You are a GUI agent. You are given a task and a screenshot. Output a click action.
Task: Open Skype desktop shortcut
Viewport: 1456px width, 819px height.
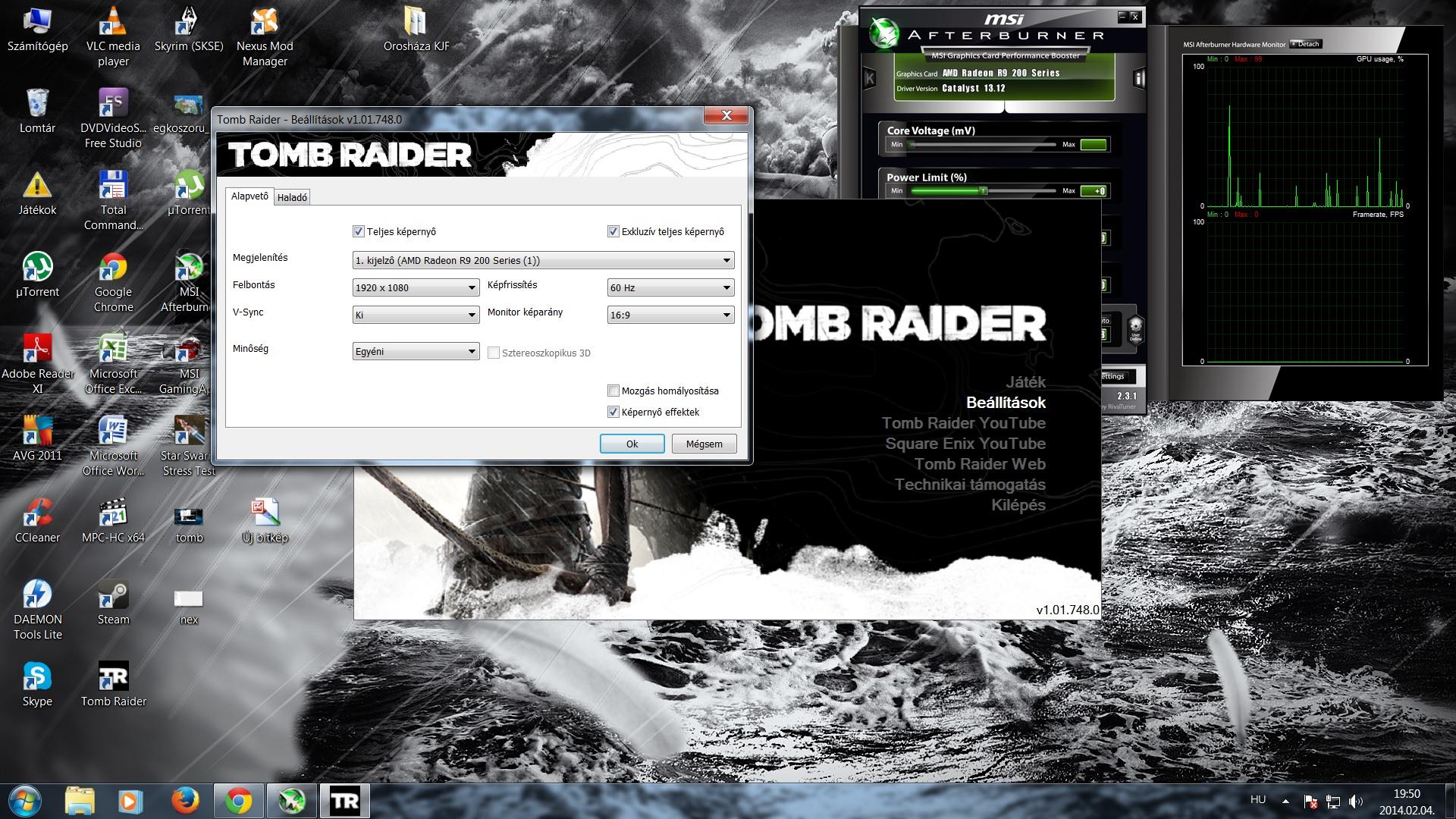coord(37,685)
